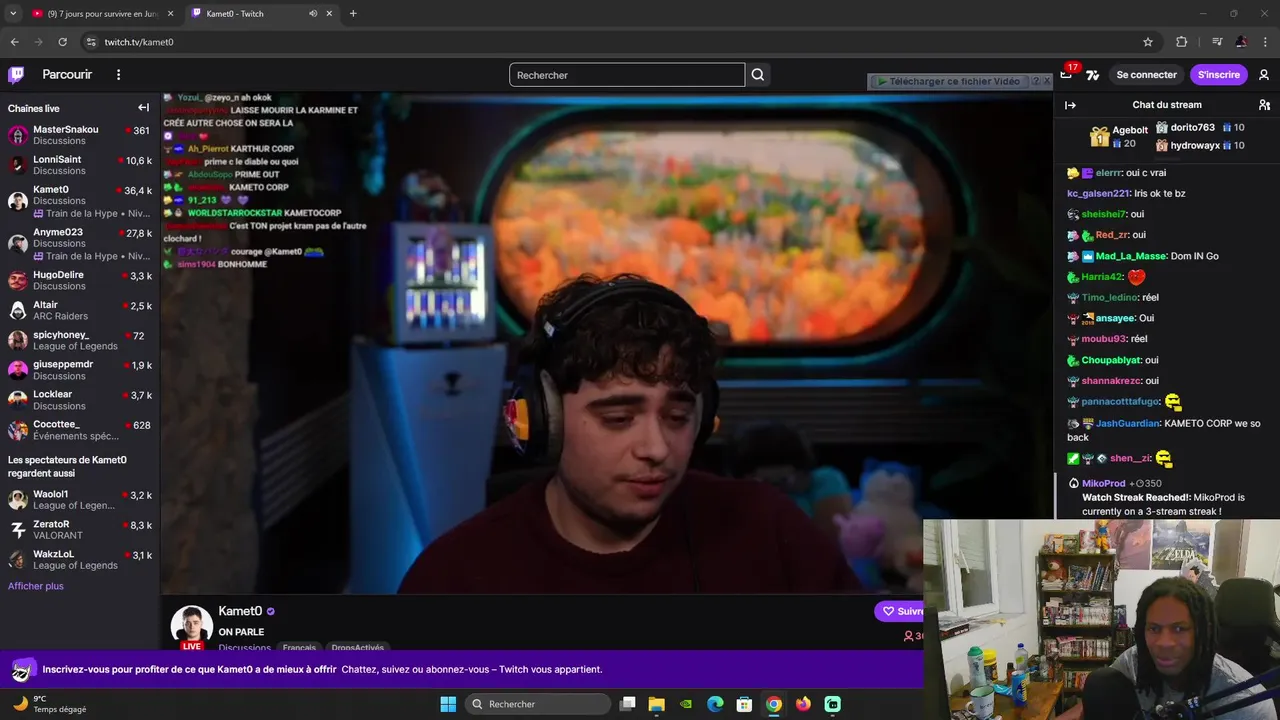Open spicyhoney_ channel in sidebar
The image size is (1280, 720).
pos(79,340)
